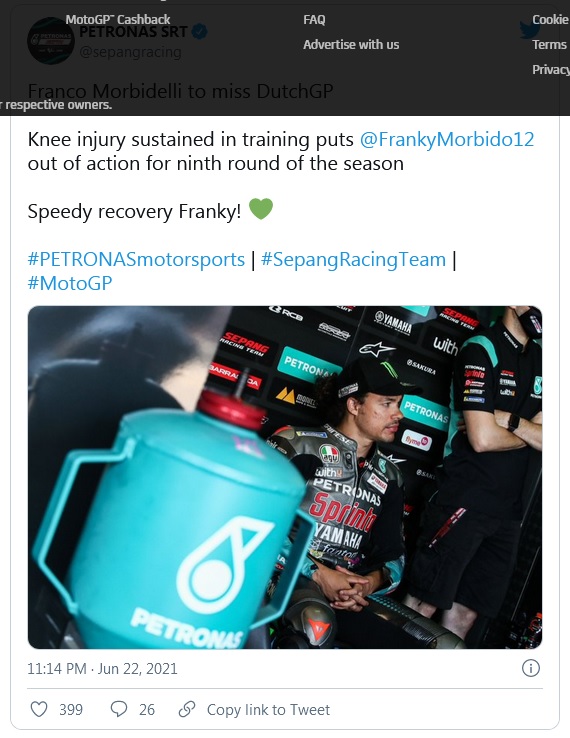
Task: Open MotoGP Cashback footer link
Action: coord(118,19)
